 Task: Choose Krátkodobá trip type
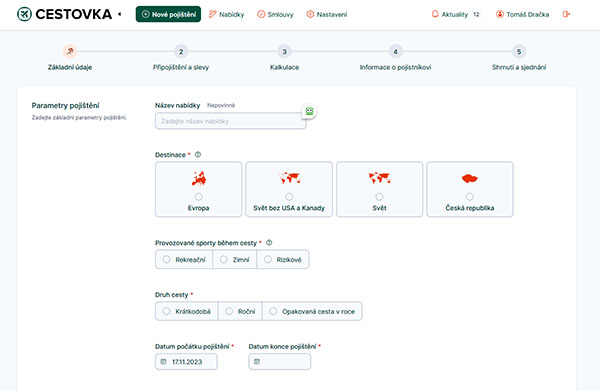pyautogui.click(x=187, y=311)
